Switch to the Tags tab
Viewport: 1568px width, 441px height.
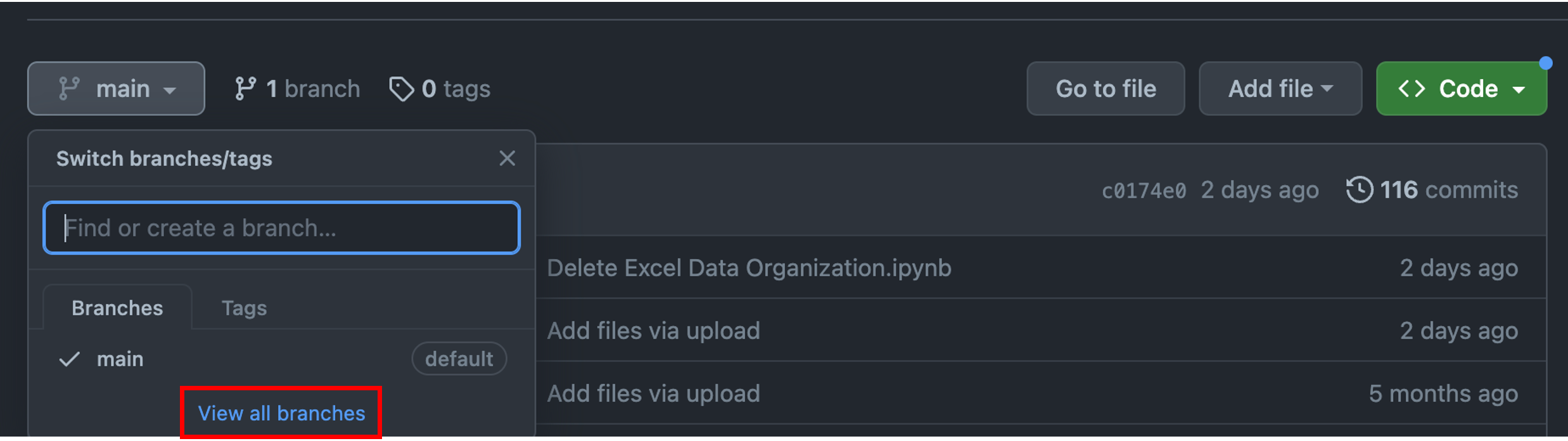click(244, 308)
